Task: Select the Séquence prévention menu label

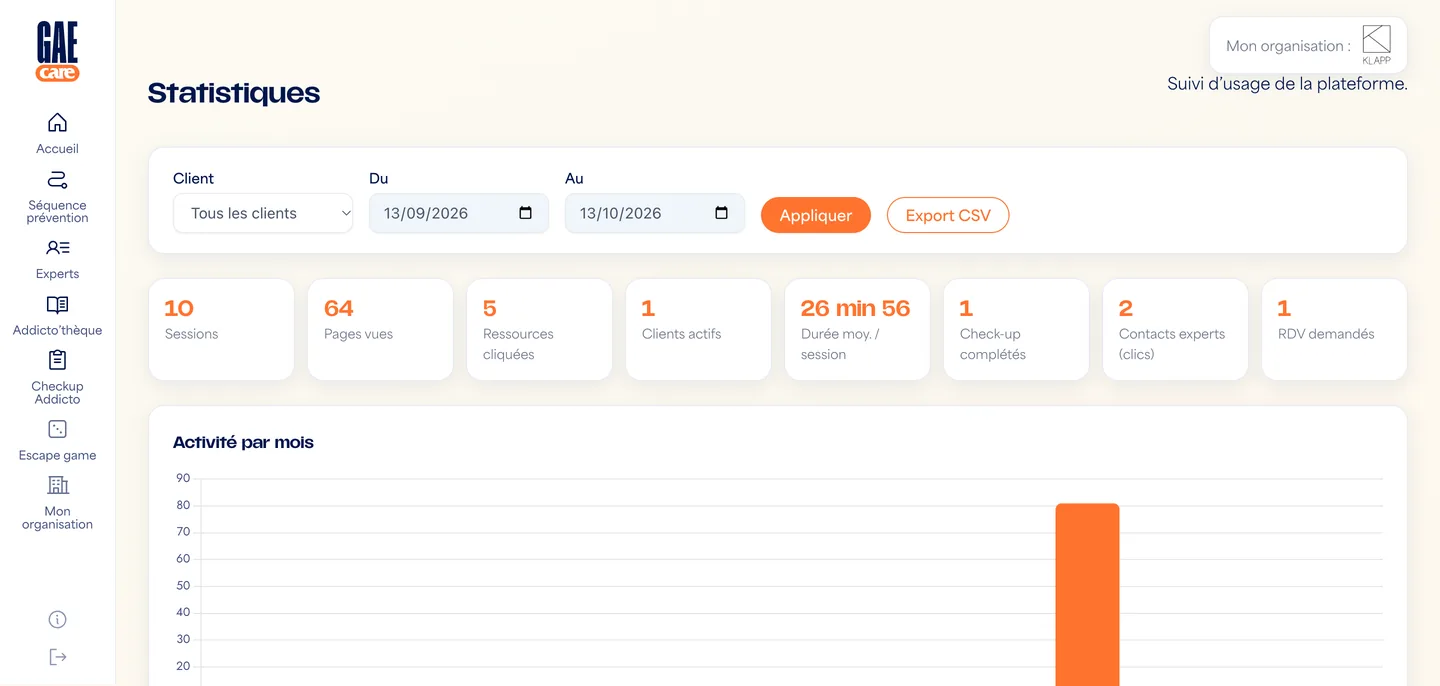Action: (57, 211)
